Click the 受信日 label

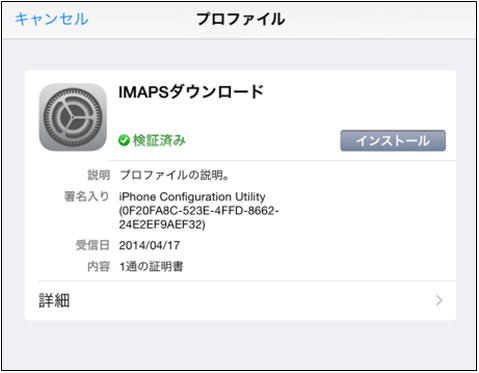pyautogui.click(x=93, y=245)
